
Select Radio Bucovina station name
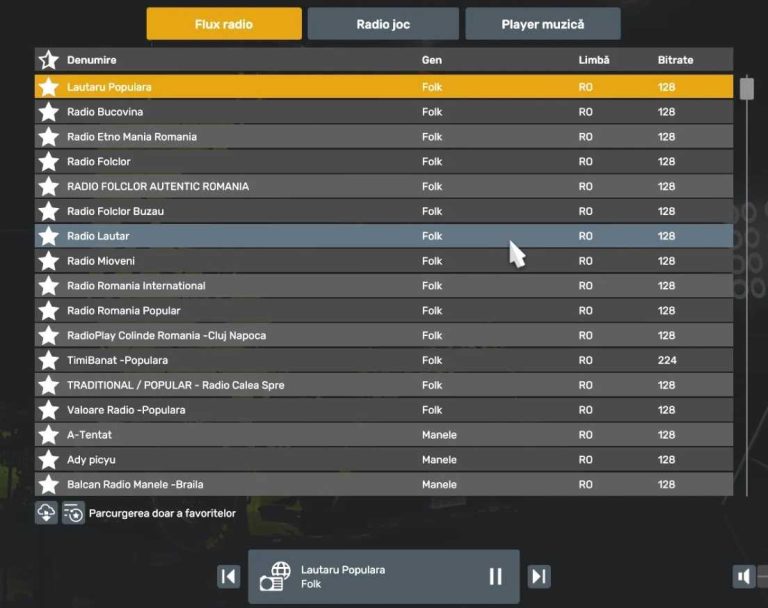[x=105, y=112]
